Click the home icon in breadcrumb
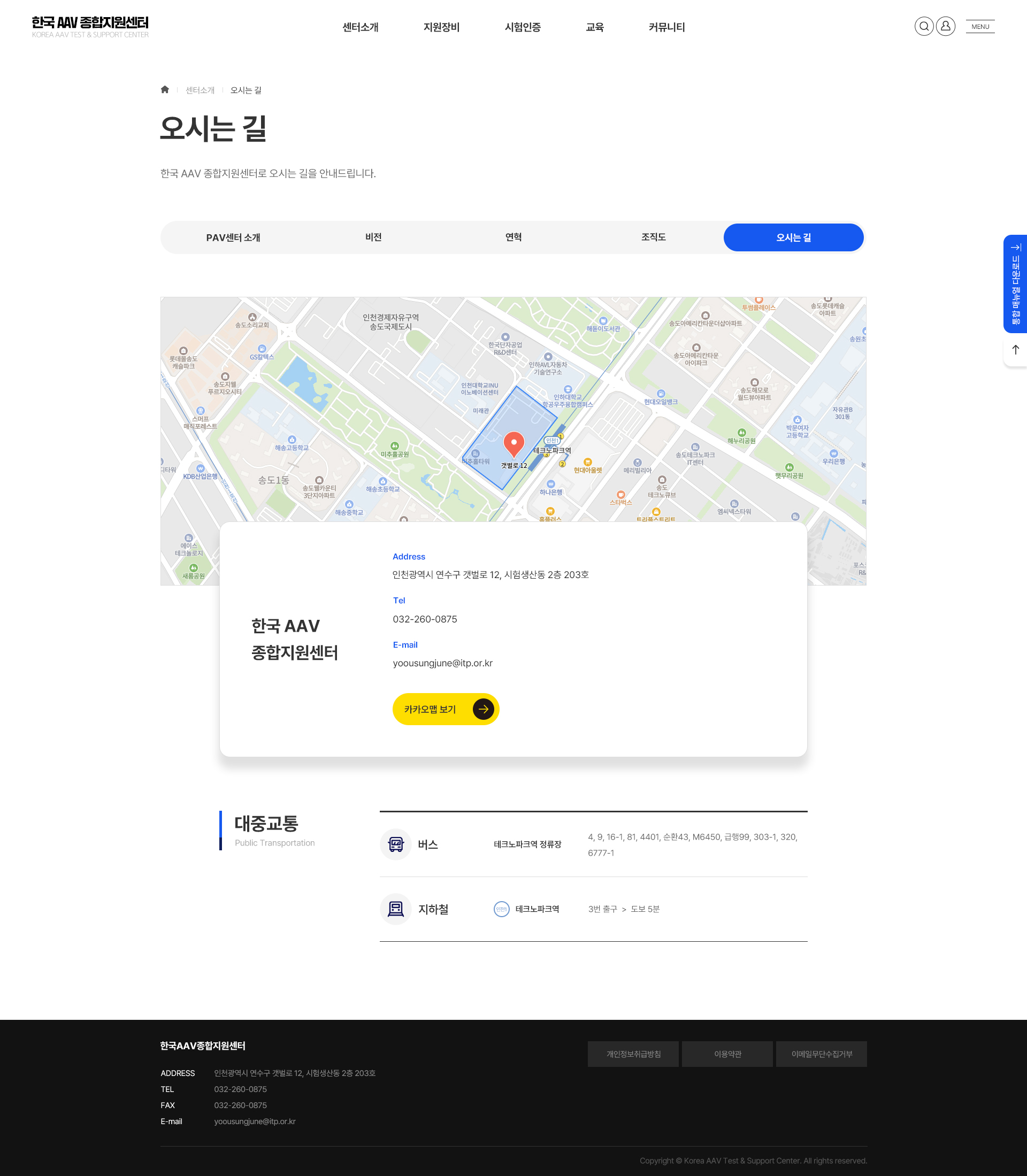The height and width of the screenshot is (1176, 1027). pos(165,89)
